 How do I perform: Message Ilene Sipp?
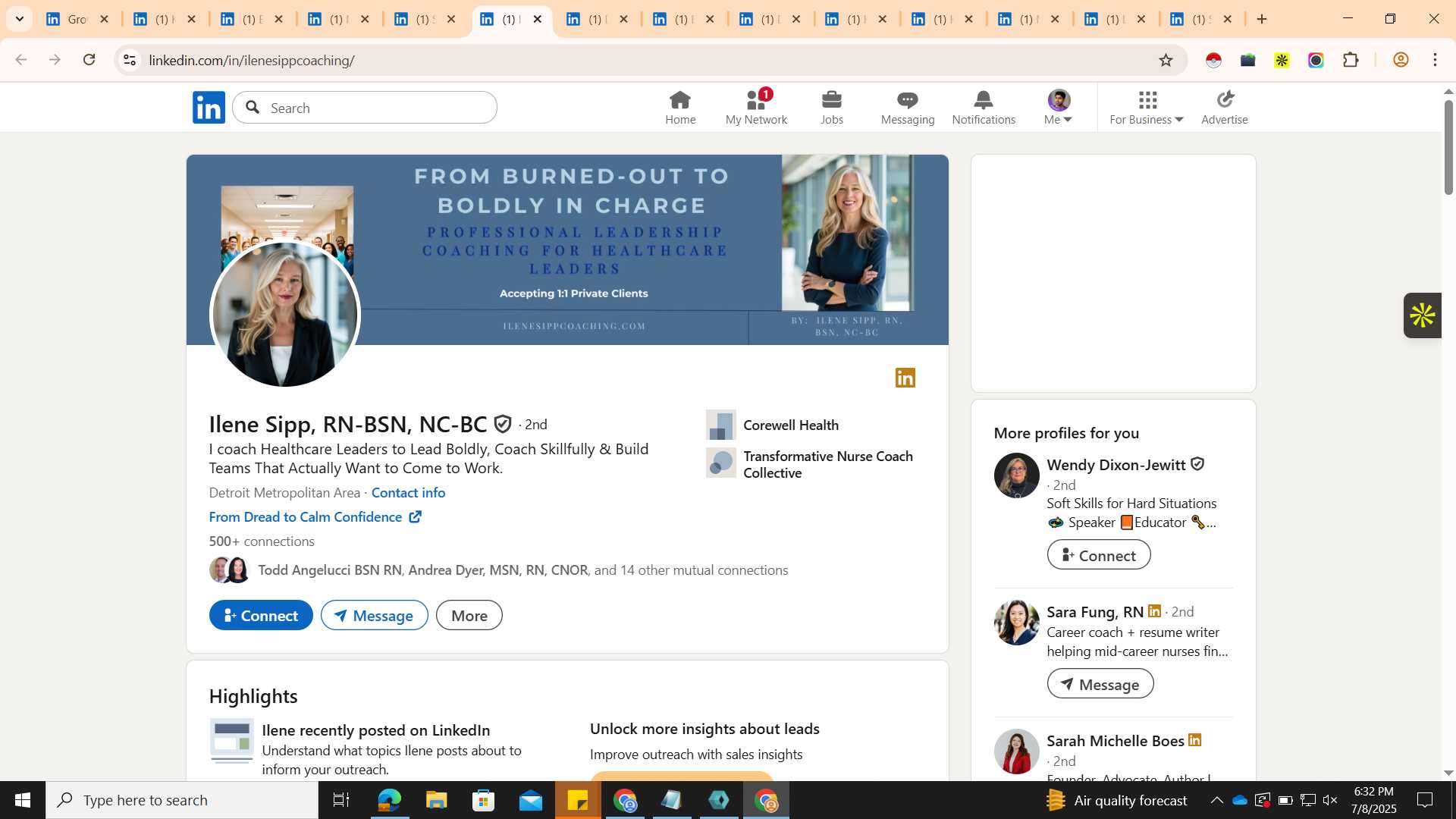pyautogui.click(x=374, y=615)
